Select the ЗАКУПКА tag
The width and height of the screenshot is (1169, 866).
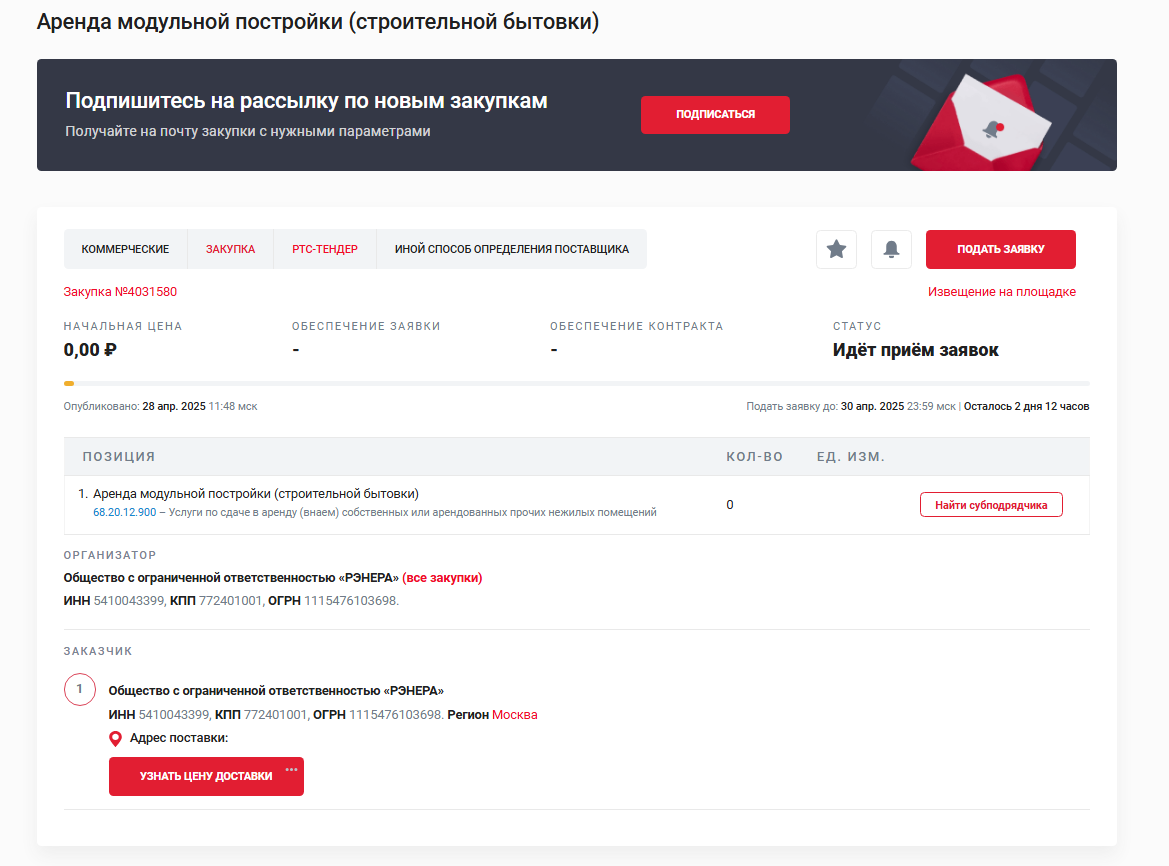coord(230,249)
